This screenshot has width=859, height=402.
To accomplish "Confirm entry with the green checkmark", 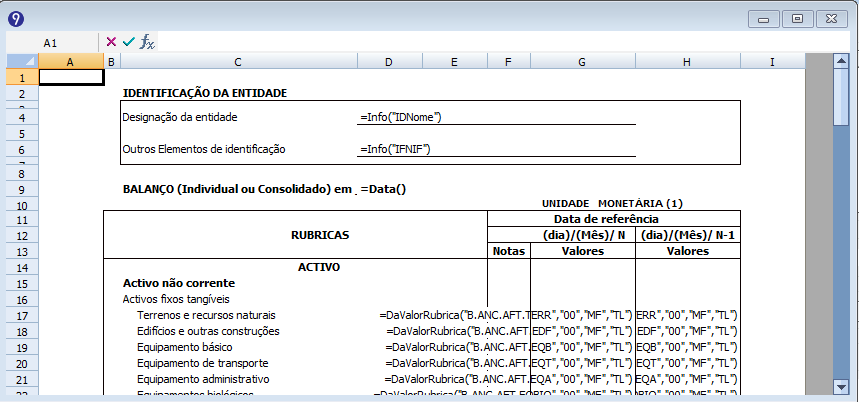I will [x=128, y=42].
